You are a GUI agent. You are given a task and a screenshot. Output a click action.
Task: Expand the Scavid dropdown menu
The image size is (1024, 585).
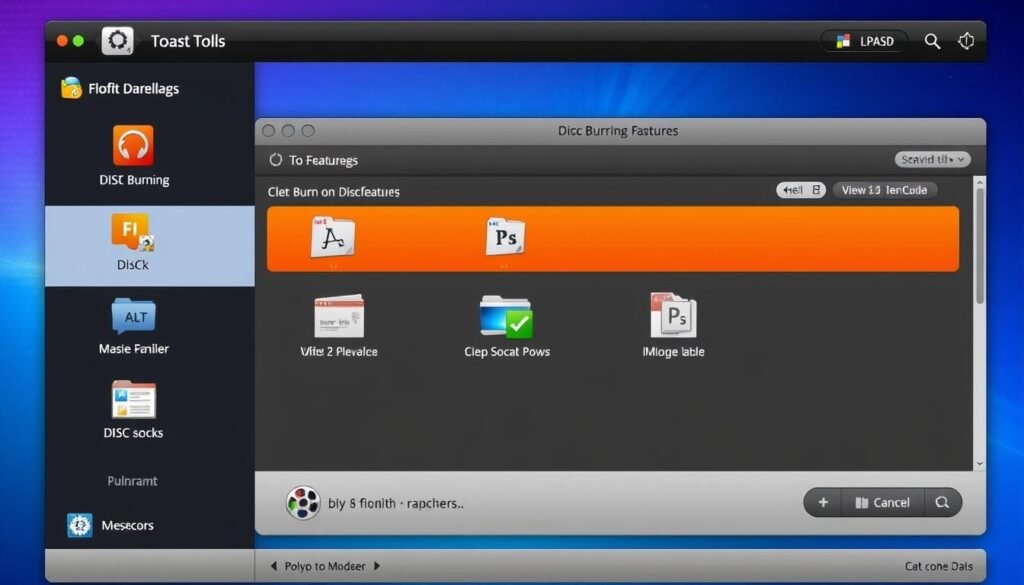coord(931,159)
